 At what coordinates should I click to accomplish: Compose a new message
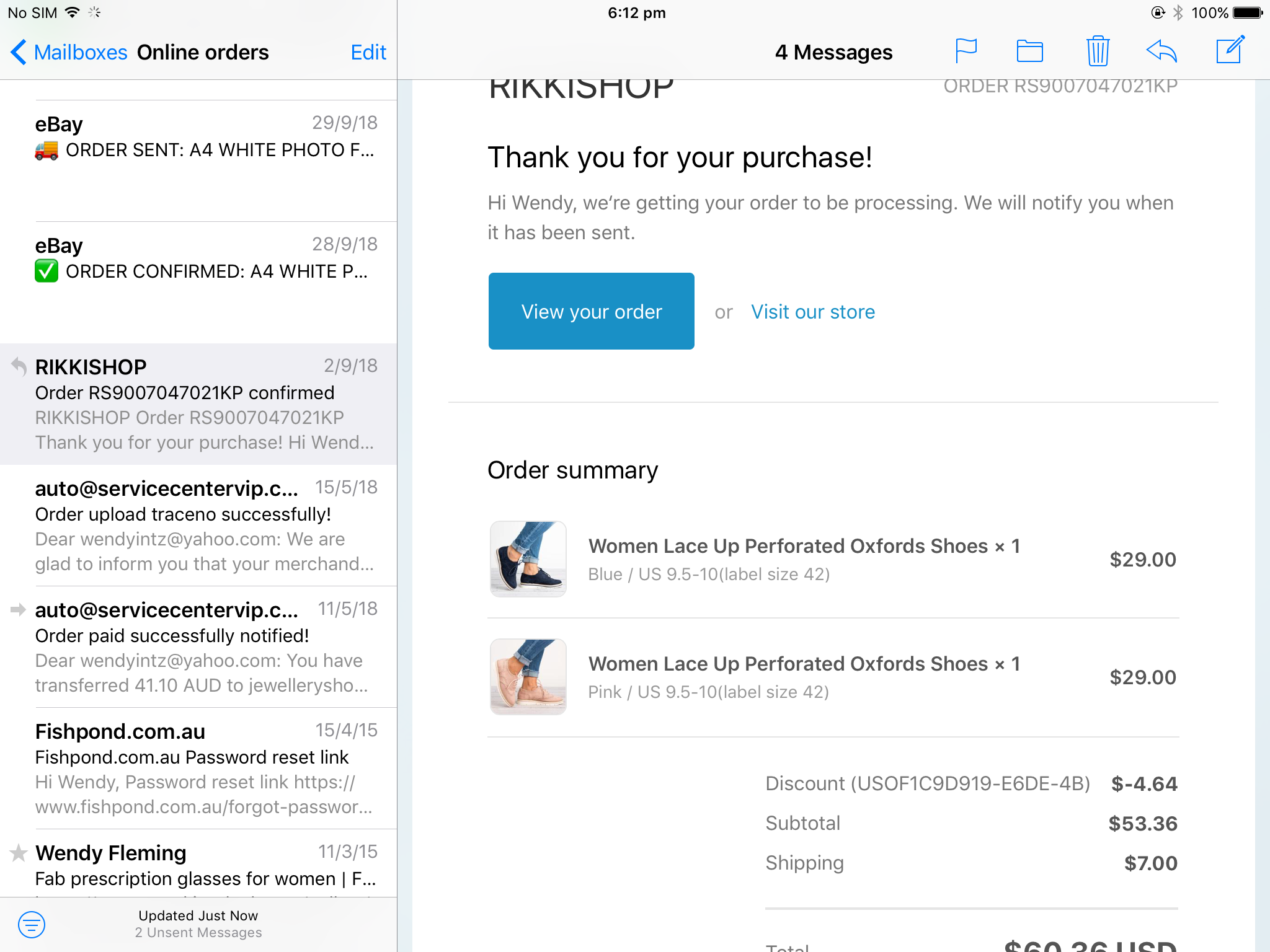pyautogui.click(x=1230, y=50)
